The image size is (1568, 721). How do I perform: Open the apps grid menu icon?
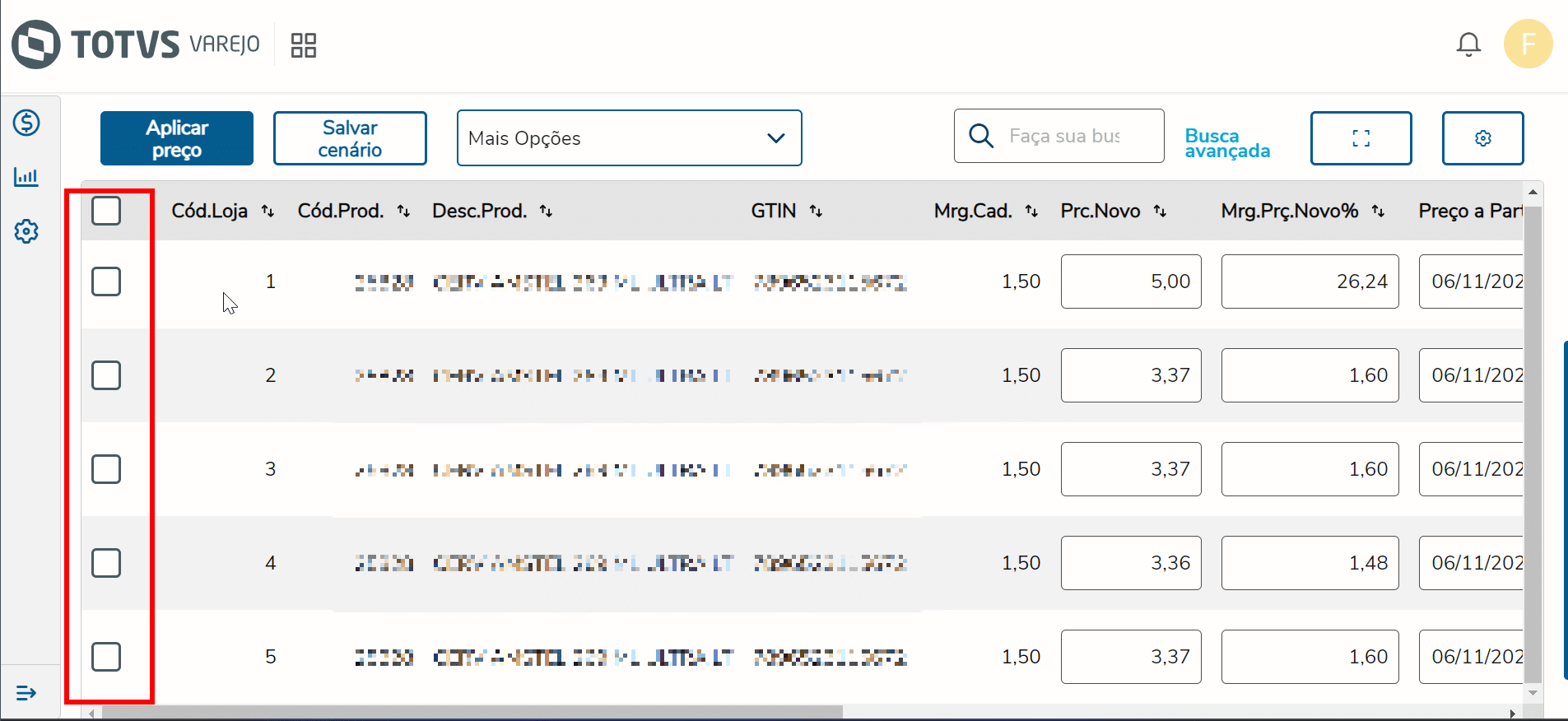pos(304,45)
